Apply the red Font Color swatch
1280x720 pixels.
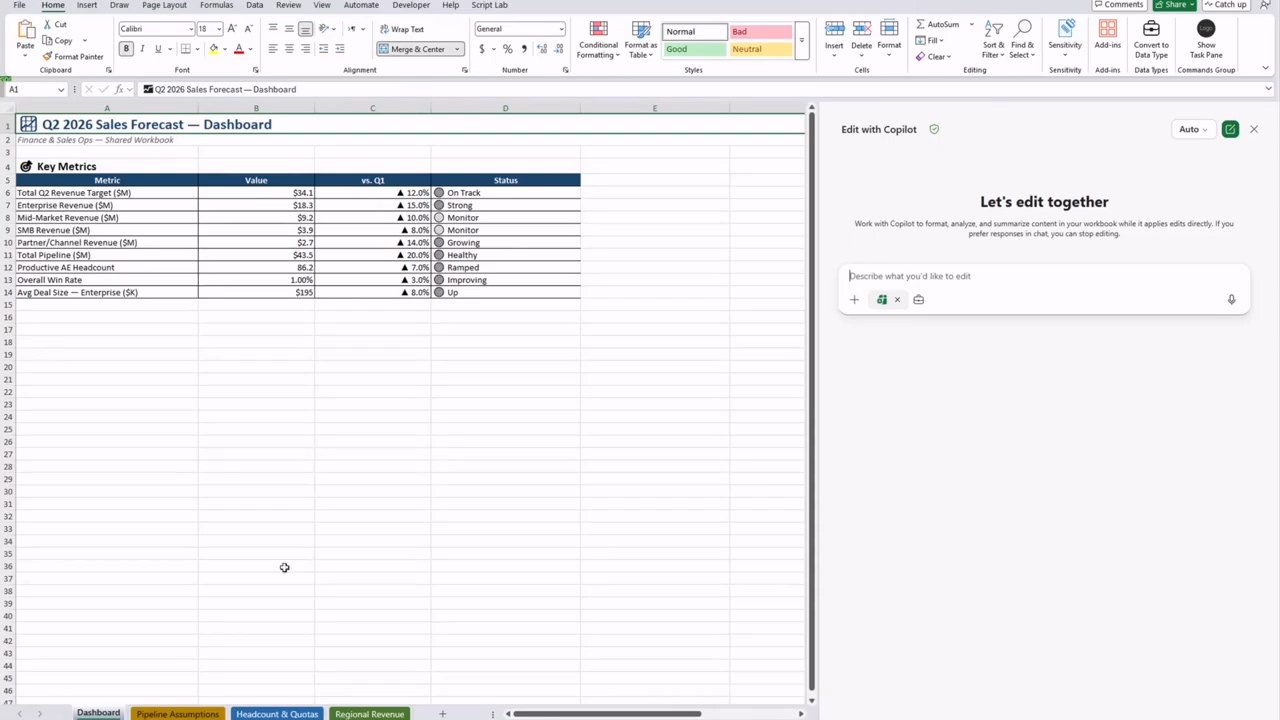pos(238,48)
